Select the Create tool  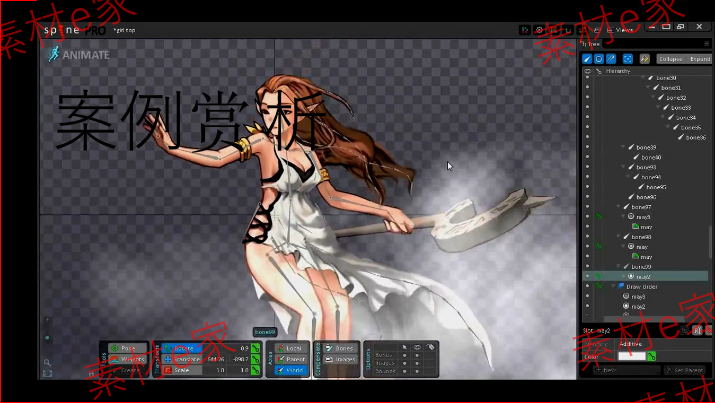[x=127, y=370]
